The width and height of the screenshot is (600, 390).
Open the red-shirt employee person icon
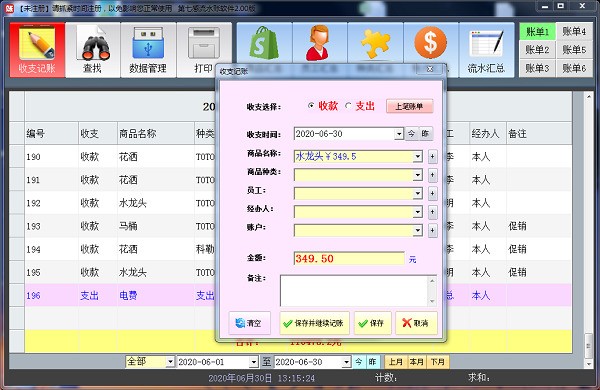(x=318, y=43)
